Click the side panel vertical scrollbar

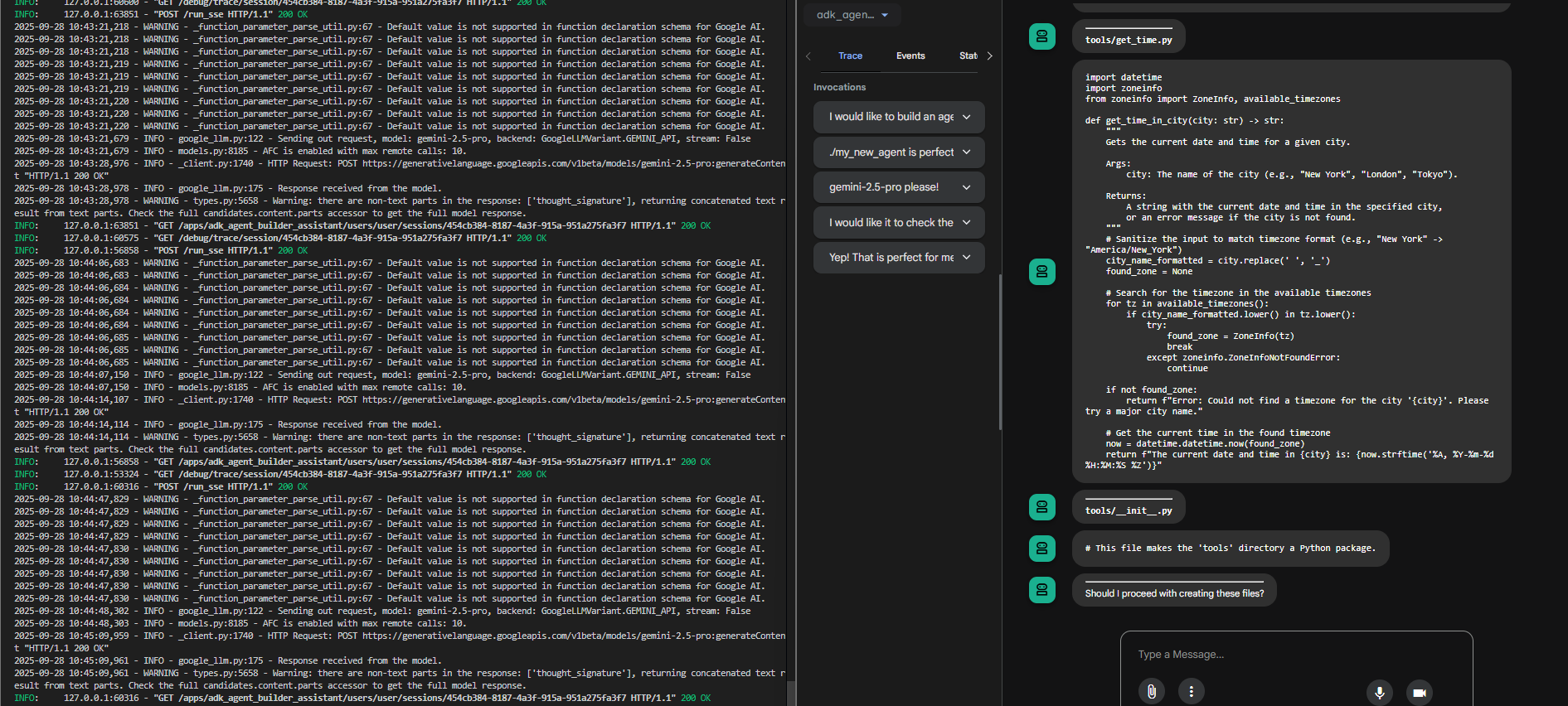1000,352
